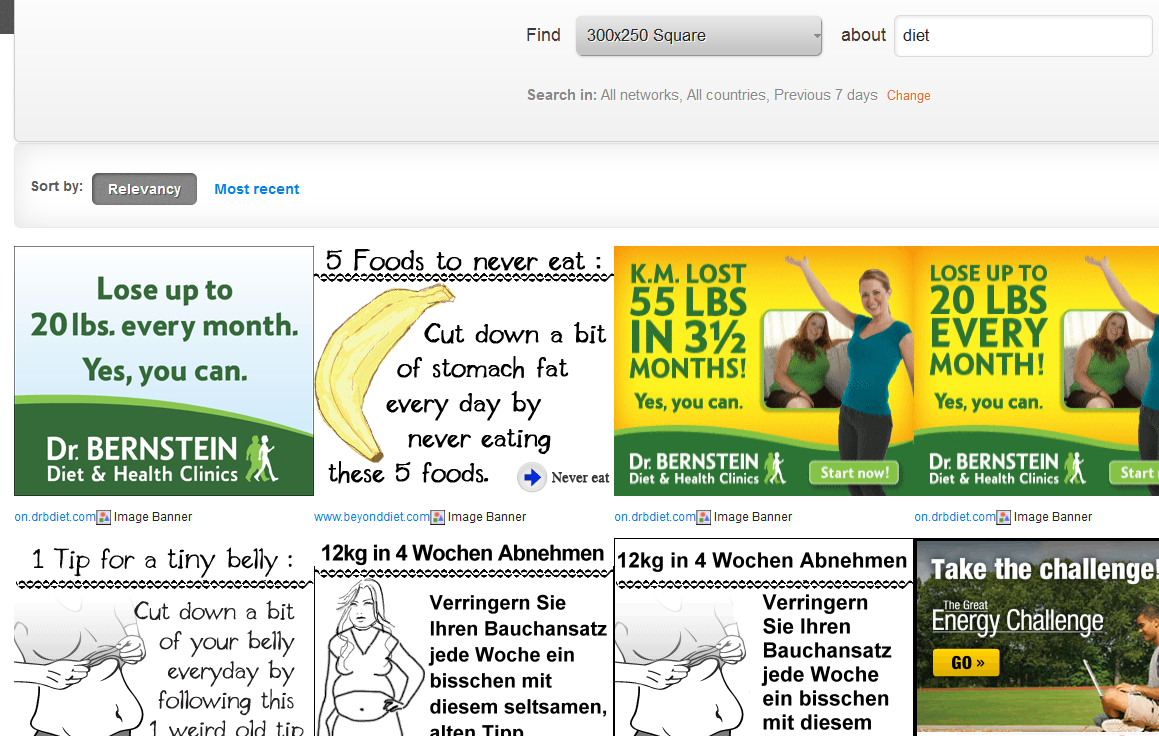Click the blue arrow 'Never eat' icon
This screenshot has width=1159, height=736.
pyautogui.click(x=531, y=477)
